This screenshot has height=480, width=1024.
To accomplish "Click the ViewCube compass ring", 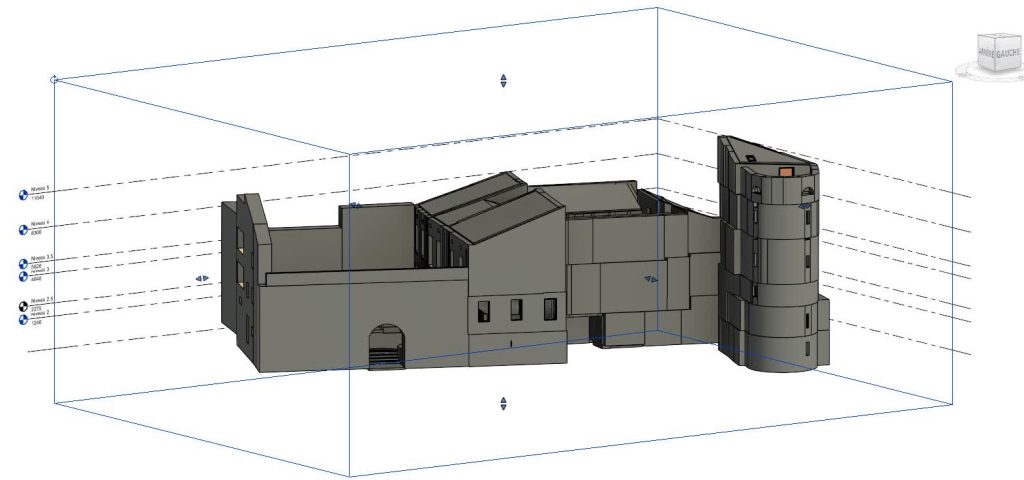I will pos(964,72).
